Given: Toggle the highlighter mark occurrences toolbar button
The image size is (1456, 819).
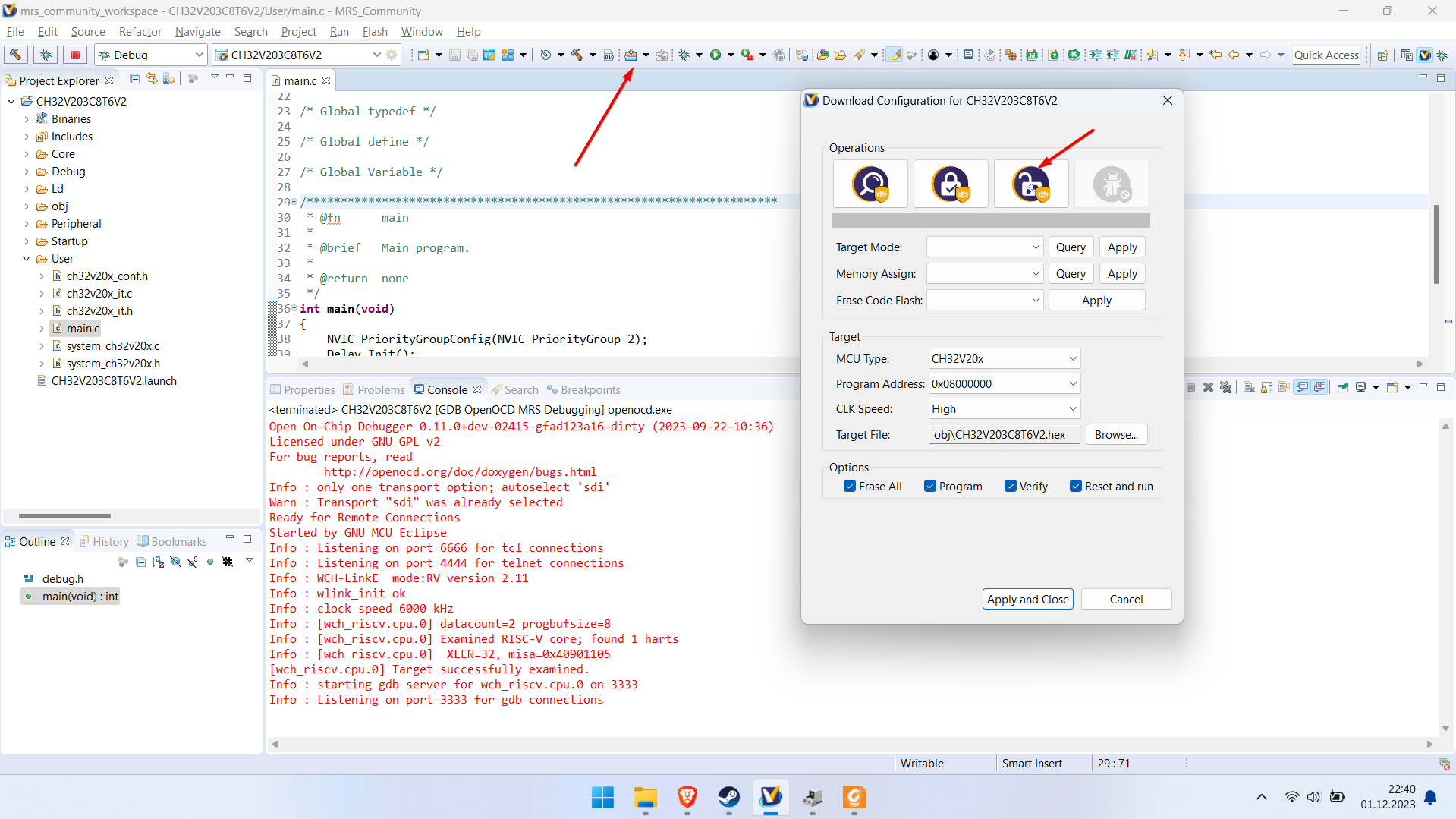Looking at the screenshot, I should click(895, 55).
